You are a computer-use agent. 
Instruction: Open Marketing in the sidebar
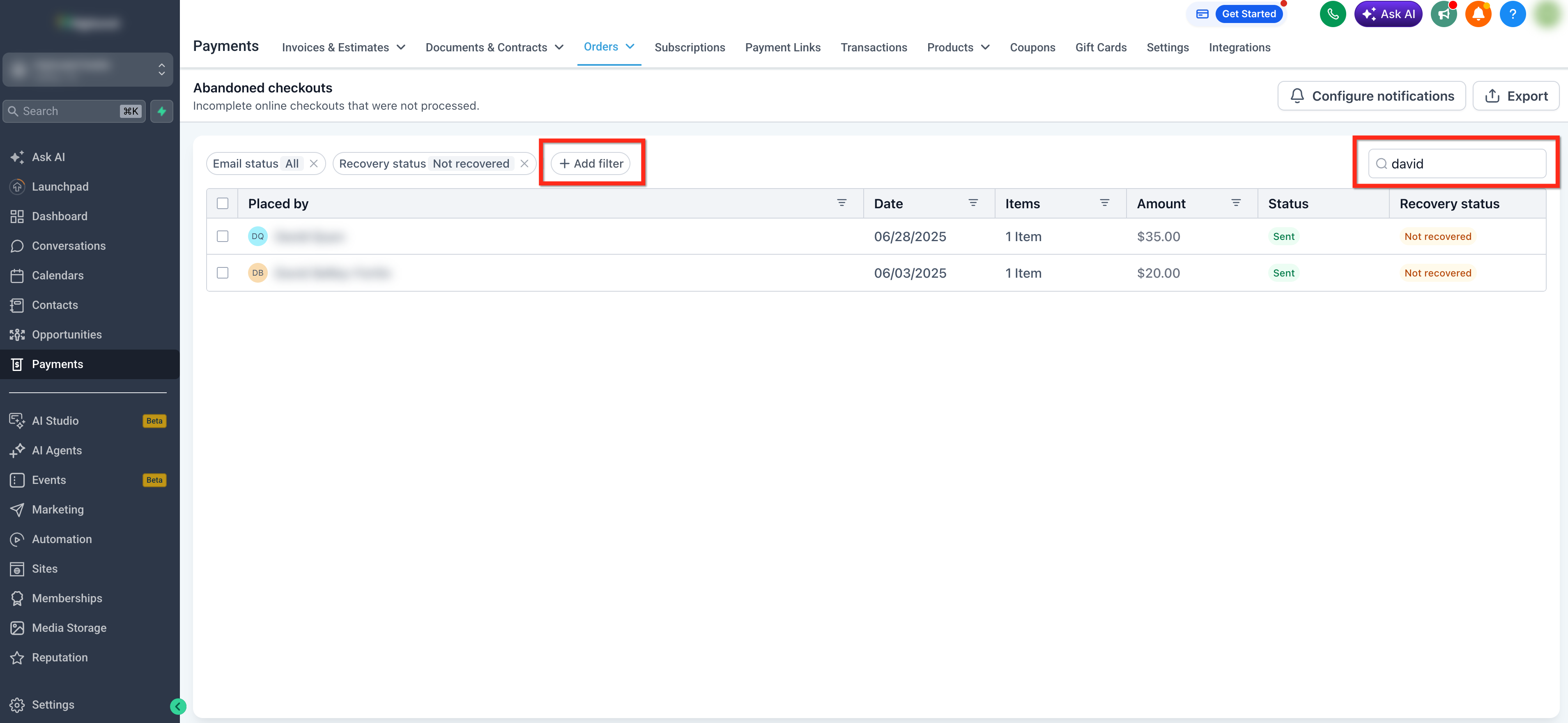coord(90,510)
